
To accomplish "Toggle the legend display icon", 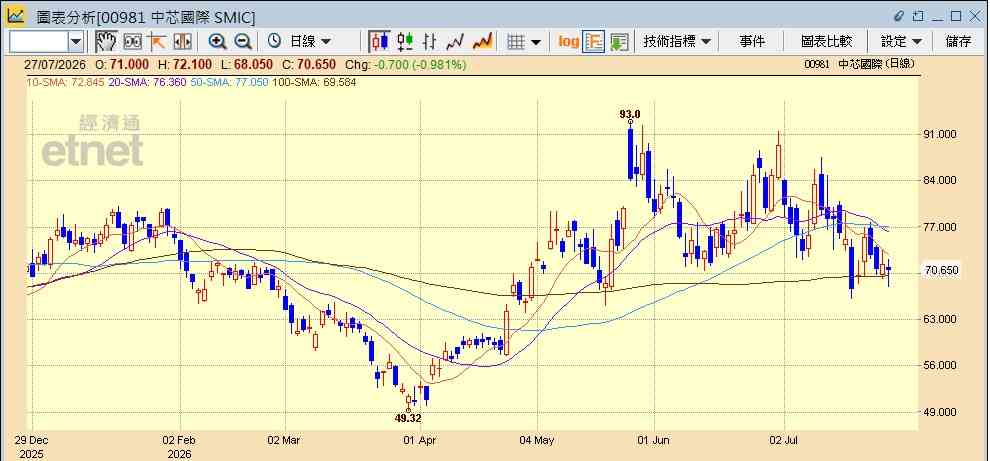I will click(x=593, y=42).
